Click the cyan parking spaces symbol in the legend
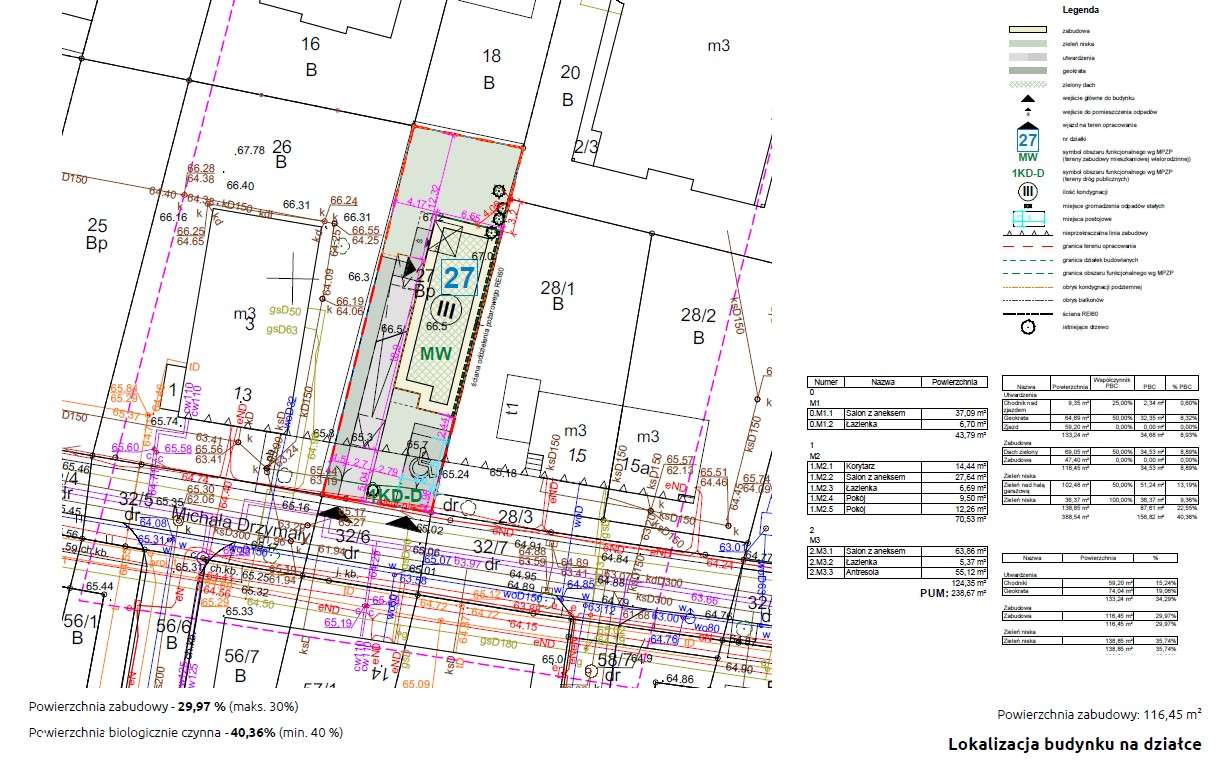Screen dimensions: 1216x773 click(x=1028, y=218)
